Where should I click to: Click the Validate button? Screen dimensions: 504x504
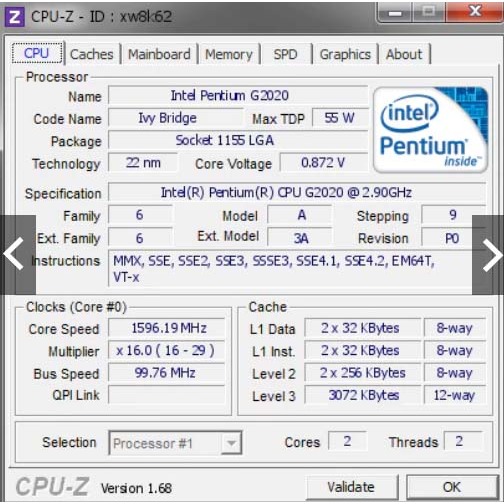click(x=351, y=487)
